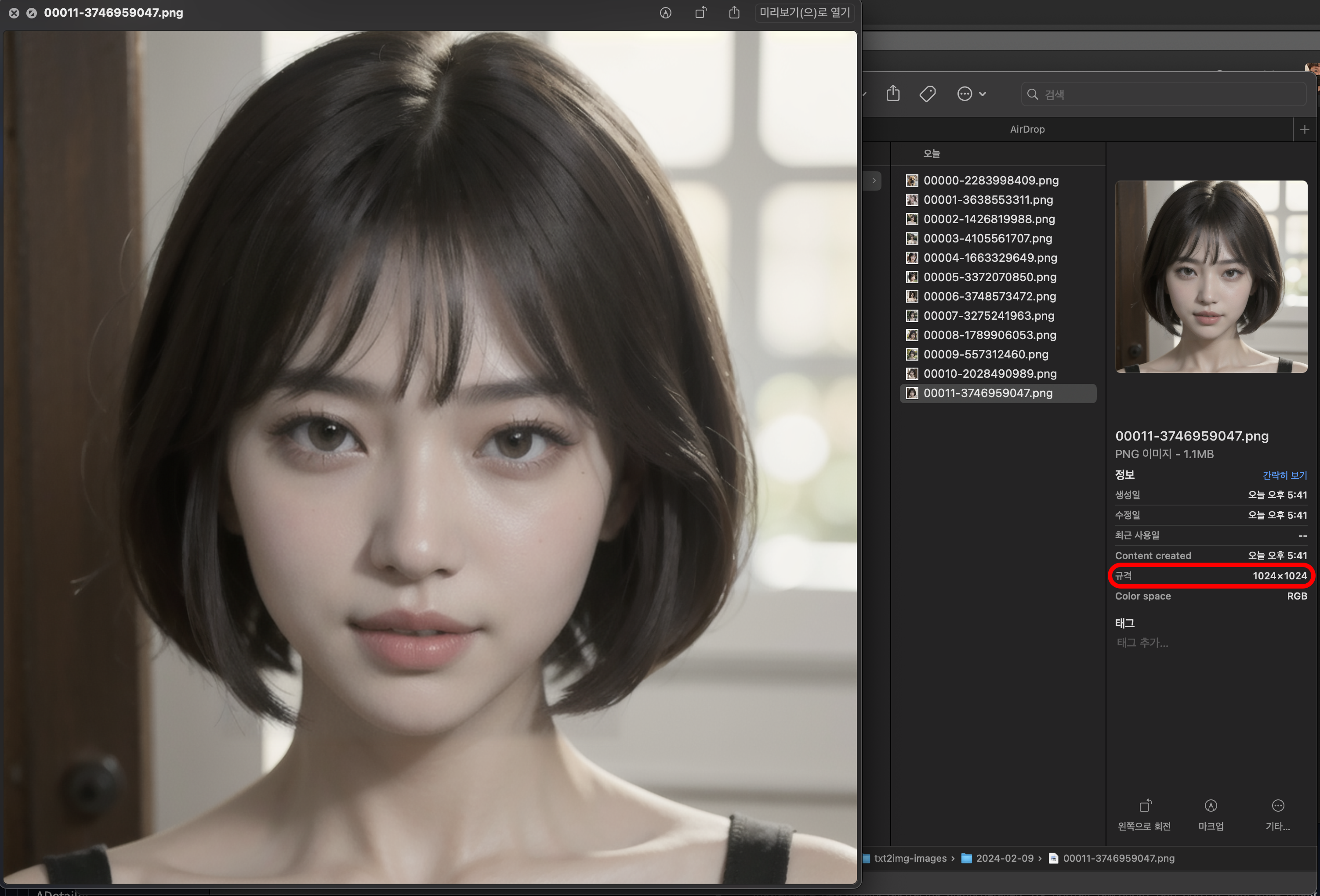Click the Finder toolbar share icon
This screenshot has height=896, width=1320.
[893, 94]
